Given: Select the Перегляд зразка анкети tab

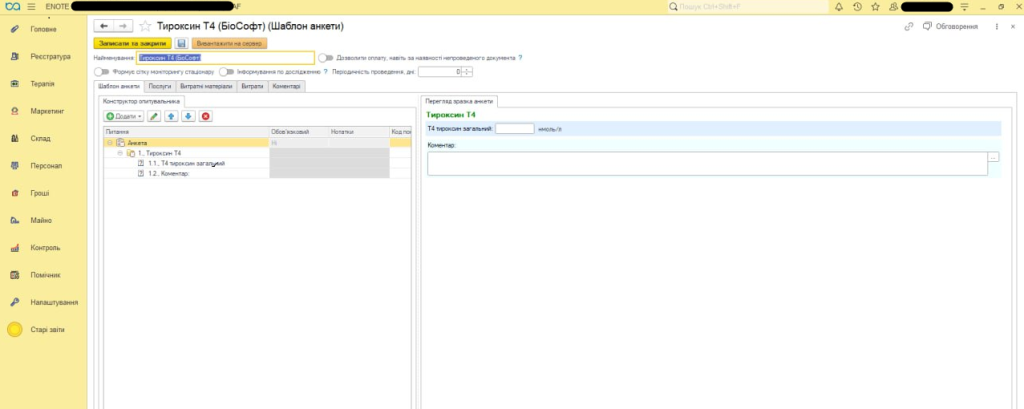Looking at the screenshot, I should pyautogui.click(x=459, y=101).
